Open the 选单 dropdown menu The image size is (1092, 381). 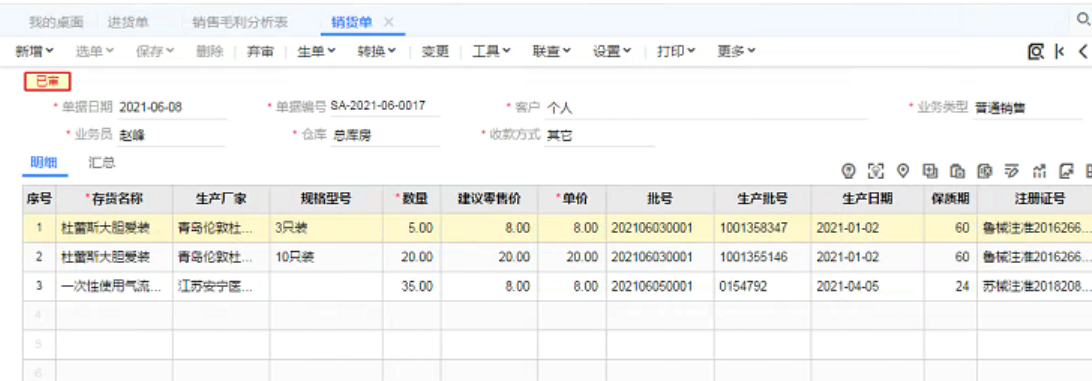(x=95, y=52)
